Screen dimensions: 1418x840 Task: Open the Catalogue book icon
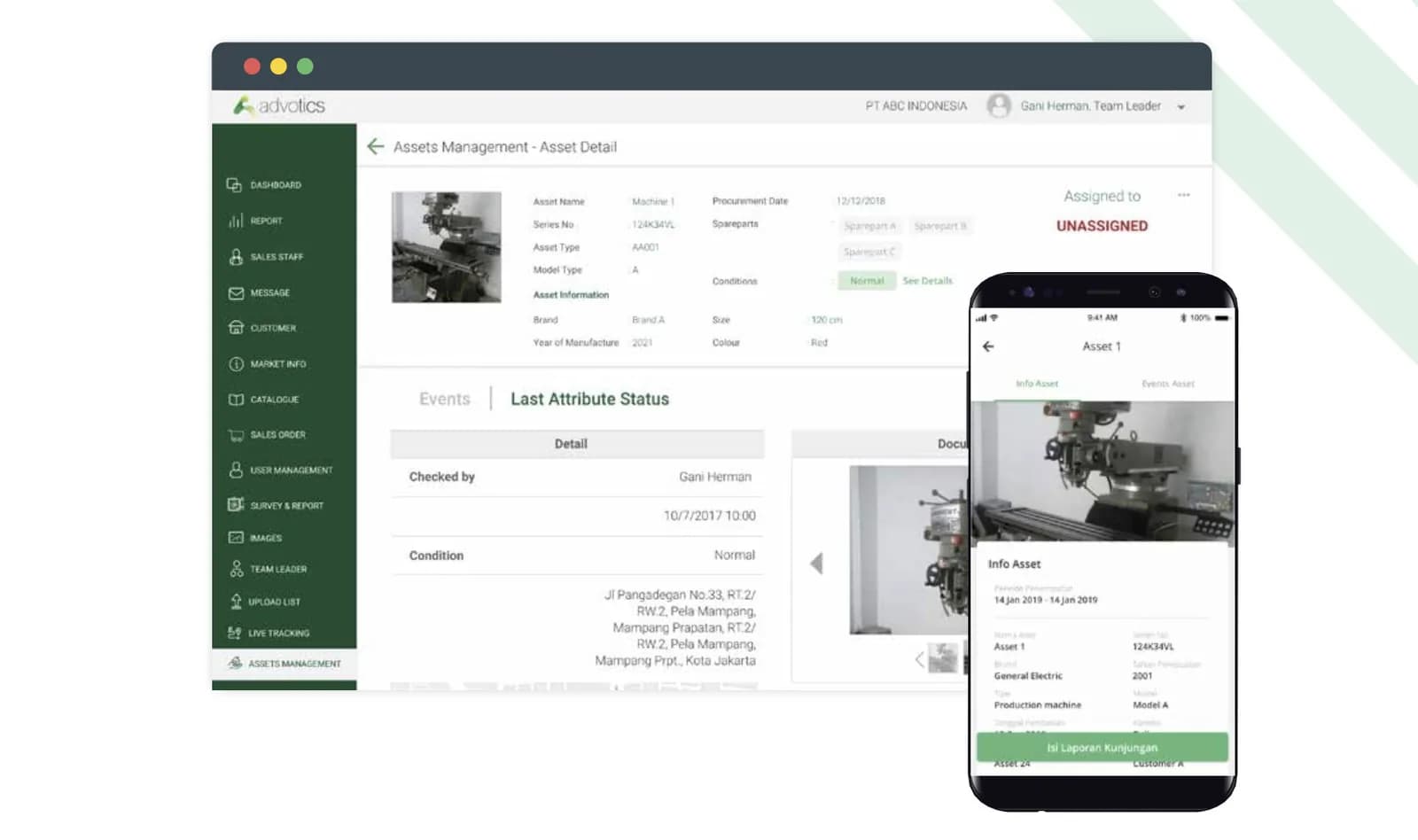(x=236, y=400)
